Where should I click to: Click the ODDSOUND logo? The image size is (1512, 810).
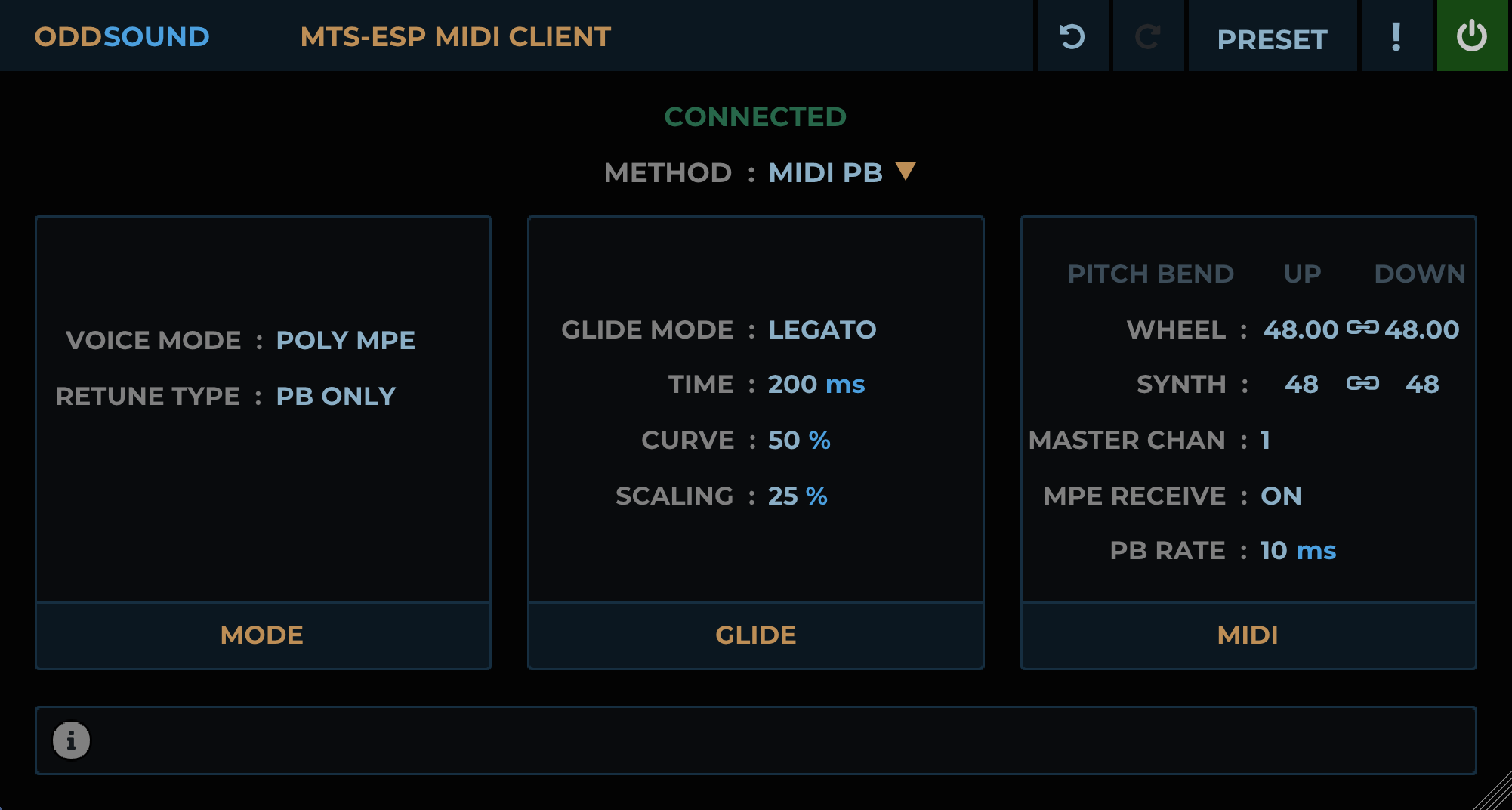click(x=122, y=37)
